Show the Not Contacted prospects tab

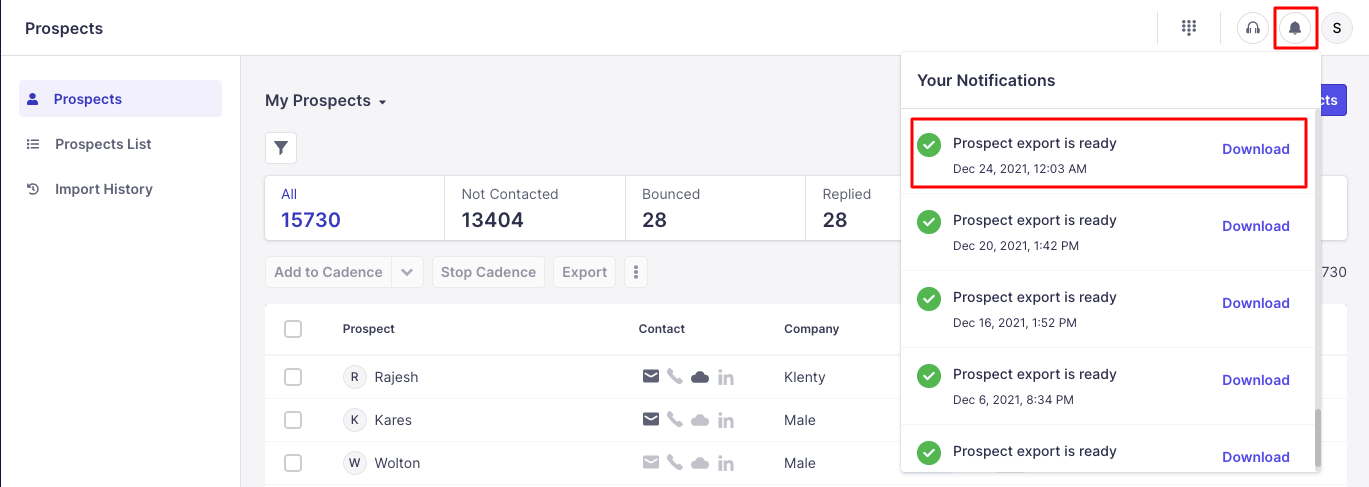pos(534,208)
